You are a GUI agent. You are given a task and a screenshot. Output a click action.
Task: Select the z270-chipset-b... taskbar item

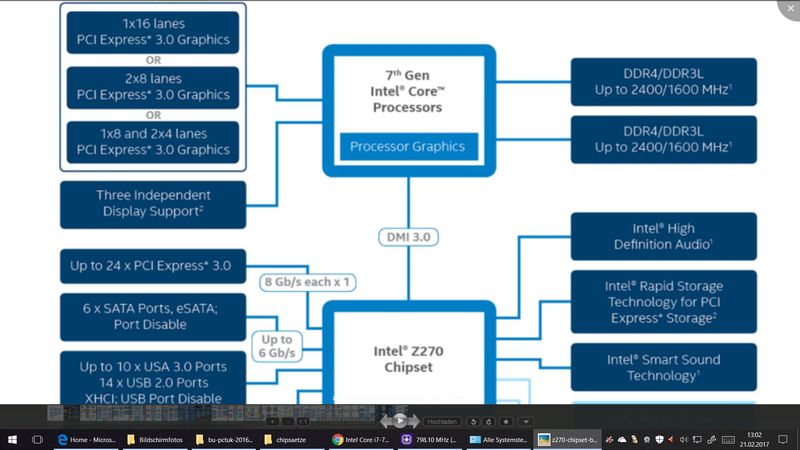click(568, 439)
